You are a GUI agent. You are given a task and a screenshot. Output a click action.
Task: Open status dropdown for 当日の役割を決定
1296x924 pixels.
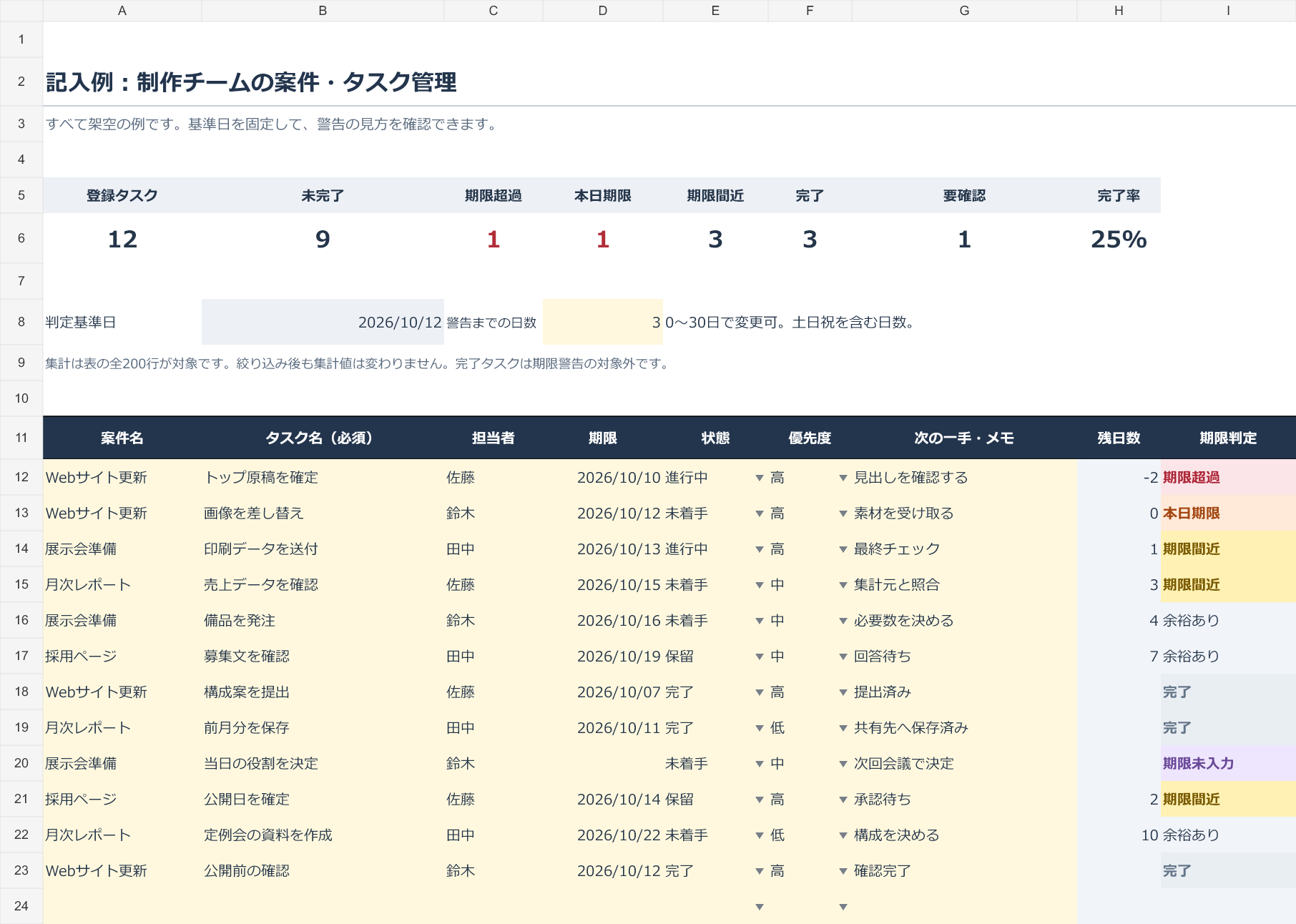(760, 764)
